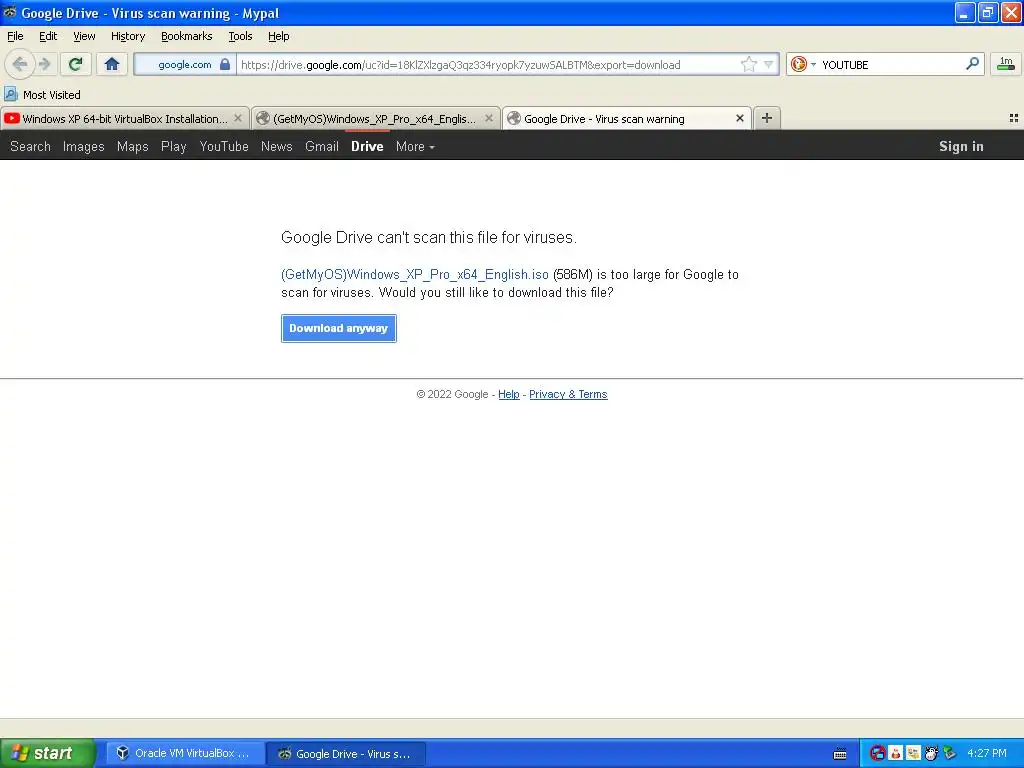The height and width of the screenshot is (768, 1024).
Task: Click google.com site identity label
Action: coord(185,64)
